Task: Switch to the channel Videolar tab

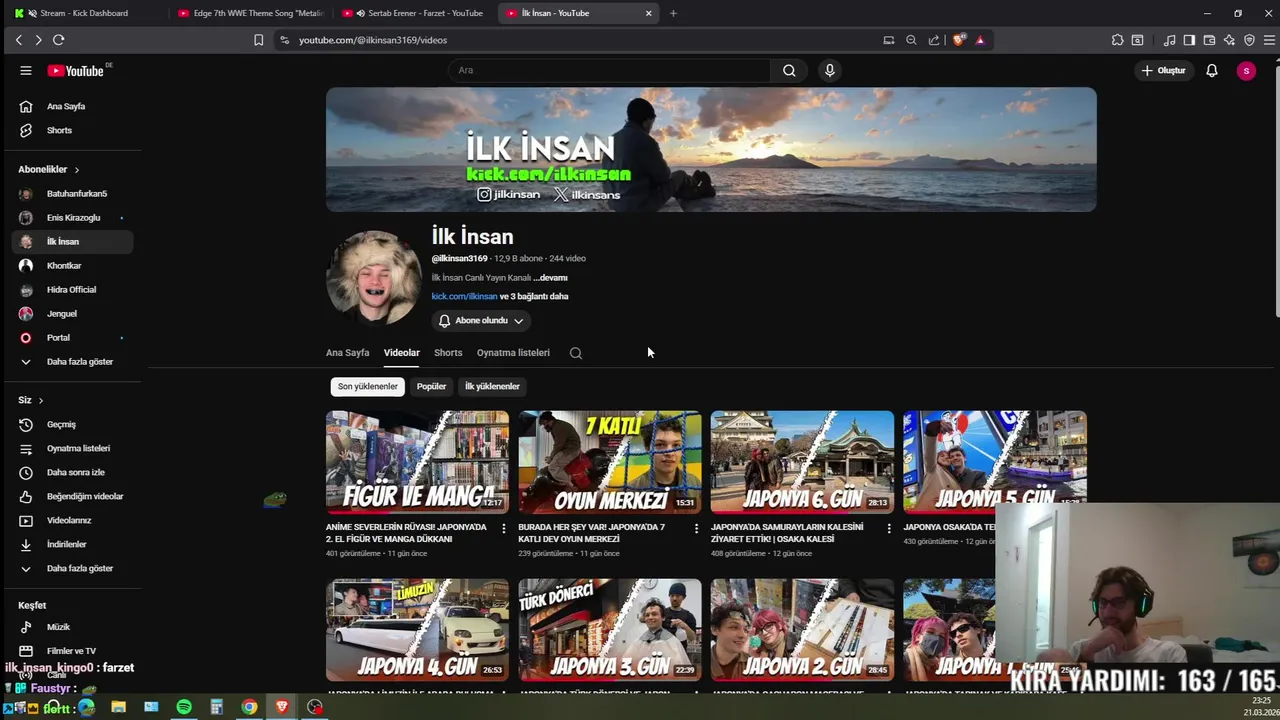Action: (x=402, y=353)
